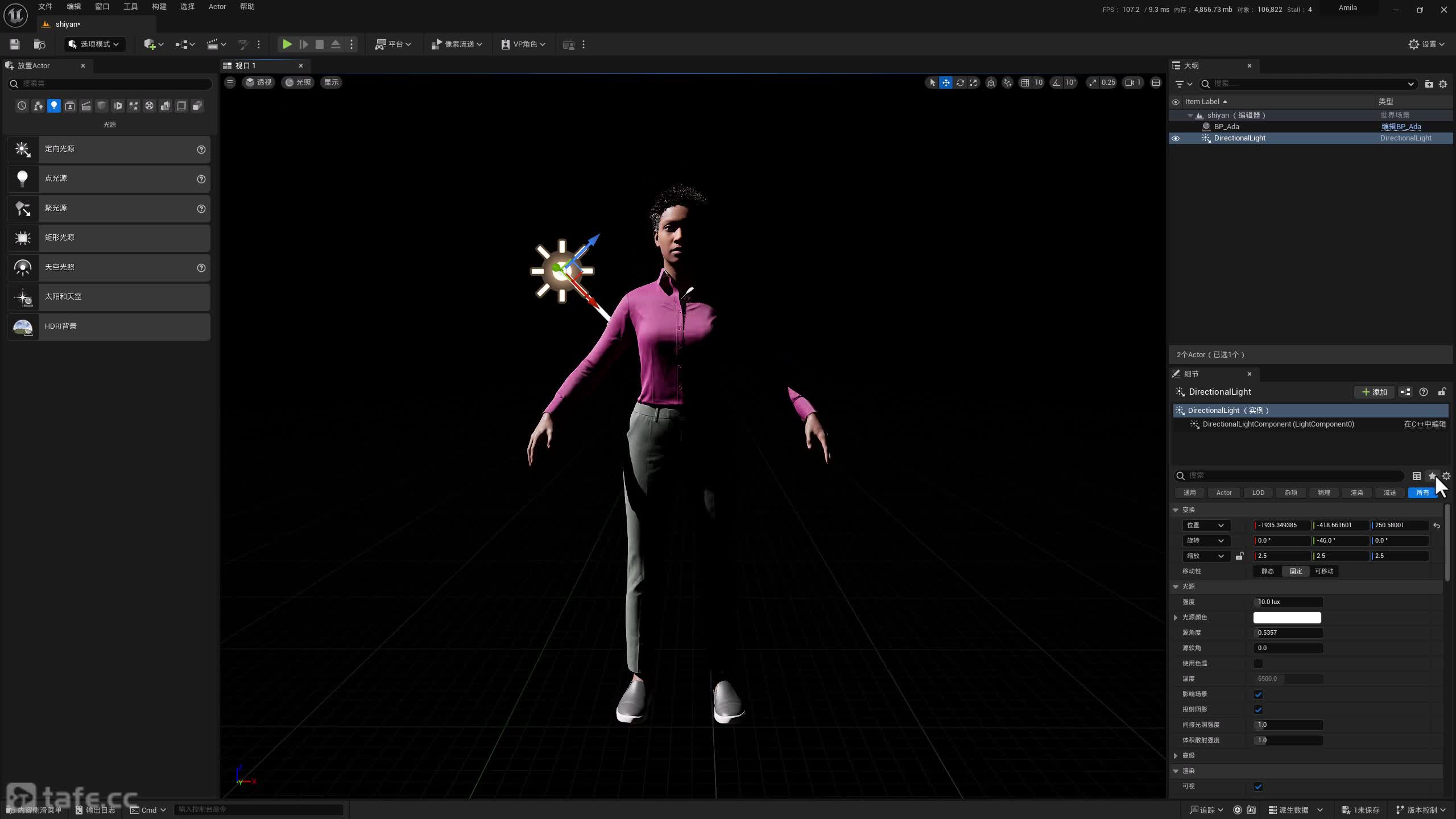Open the quick add content cube-plus icon
This screenshot has width=1456, height=819.
tap(154, 44)
